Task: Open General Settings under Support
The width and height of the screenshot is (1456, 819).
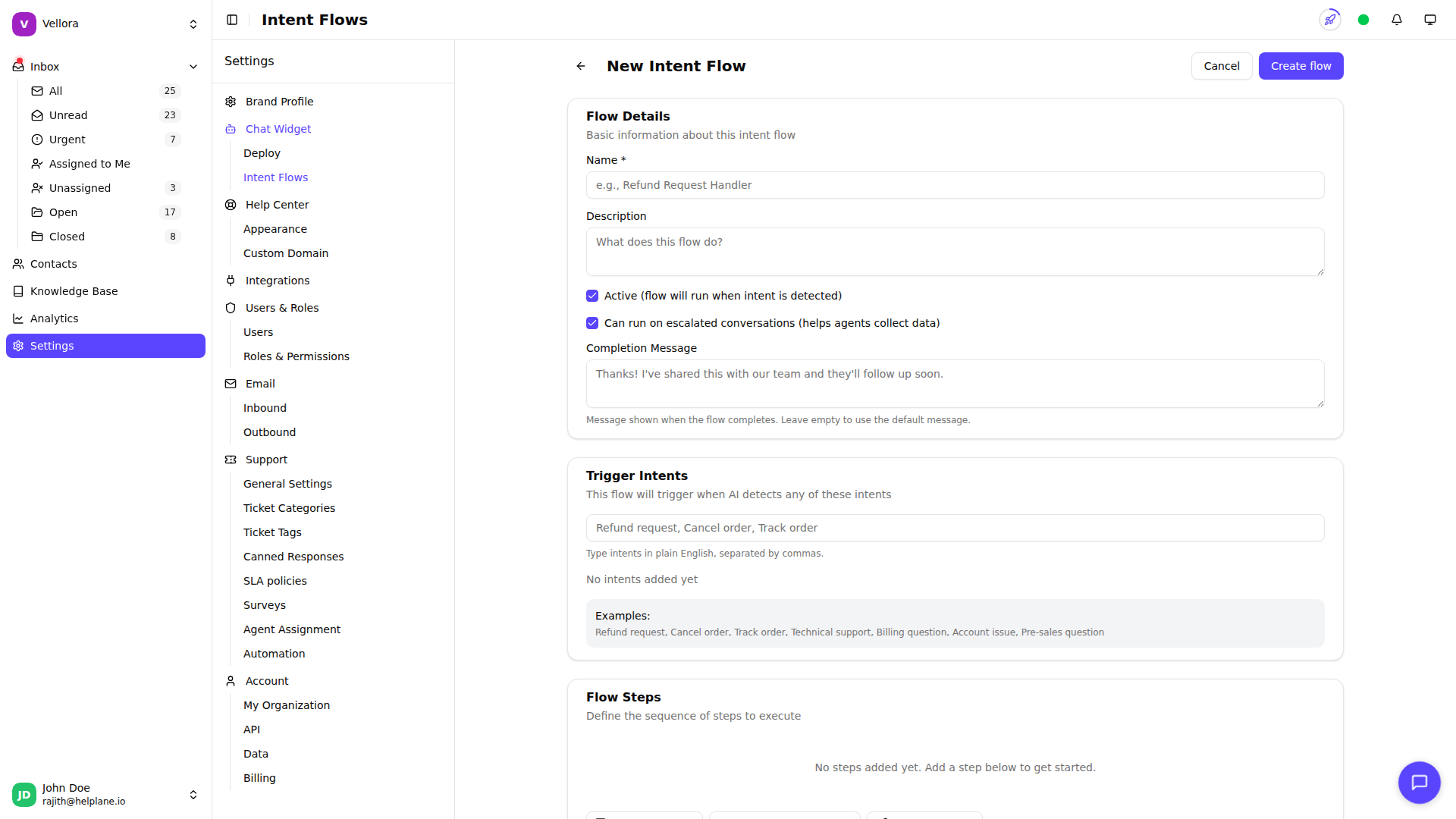Action: 287,484
